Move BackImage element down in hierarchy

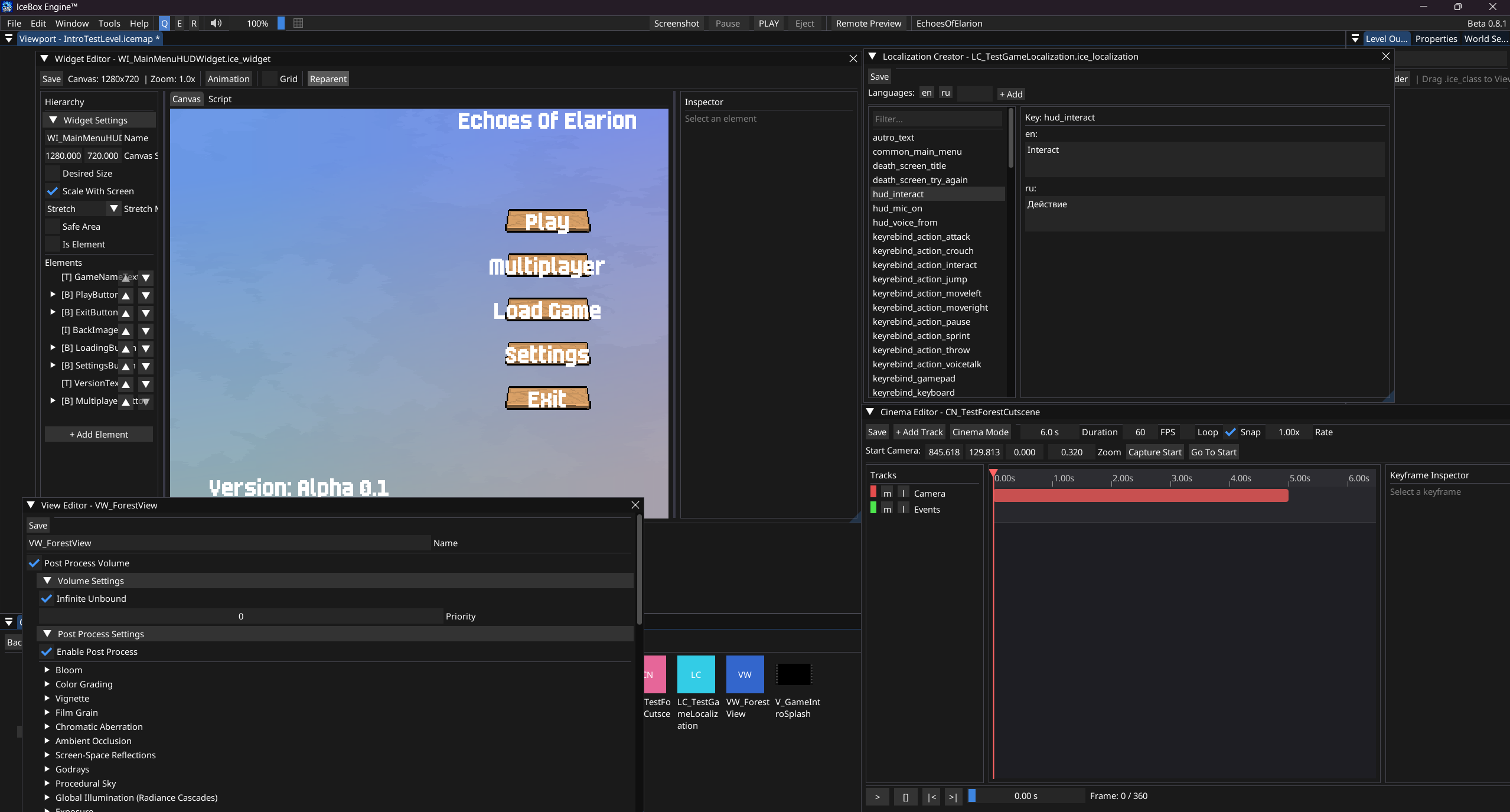tap(146, 331)
